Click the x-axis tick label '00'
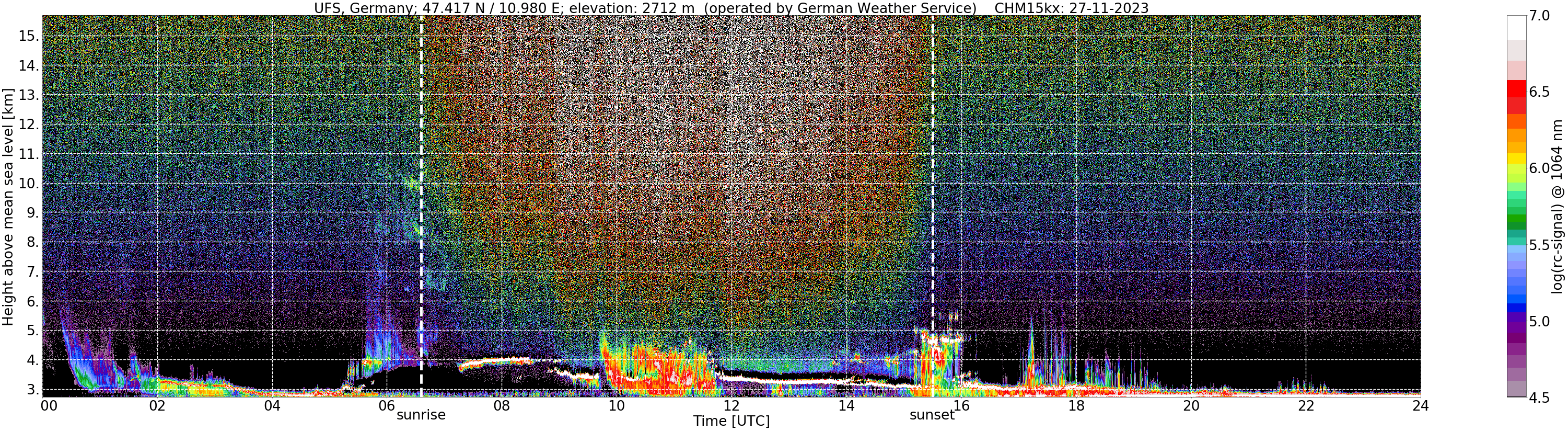The height and width of the screenshot is (431, 1568). pyautogui.click(x=49, y=405)
